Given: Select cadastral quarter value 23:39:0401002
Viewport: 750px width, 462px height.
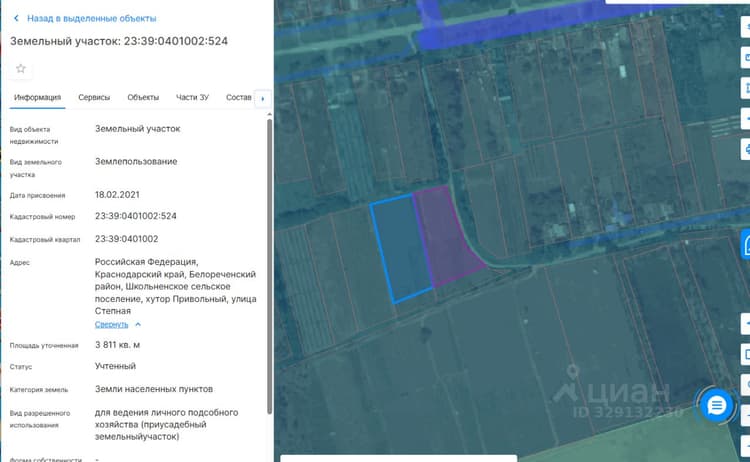Looking at the screenshot, I should coord(126,239).
